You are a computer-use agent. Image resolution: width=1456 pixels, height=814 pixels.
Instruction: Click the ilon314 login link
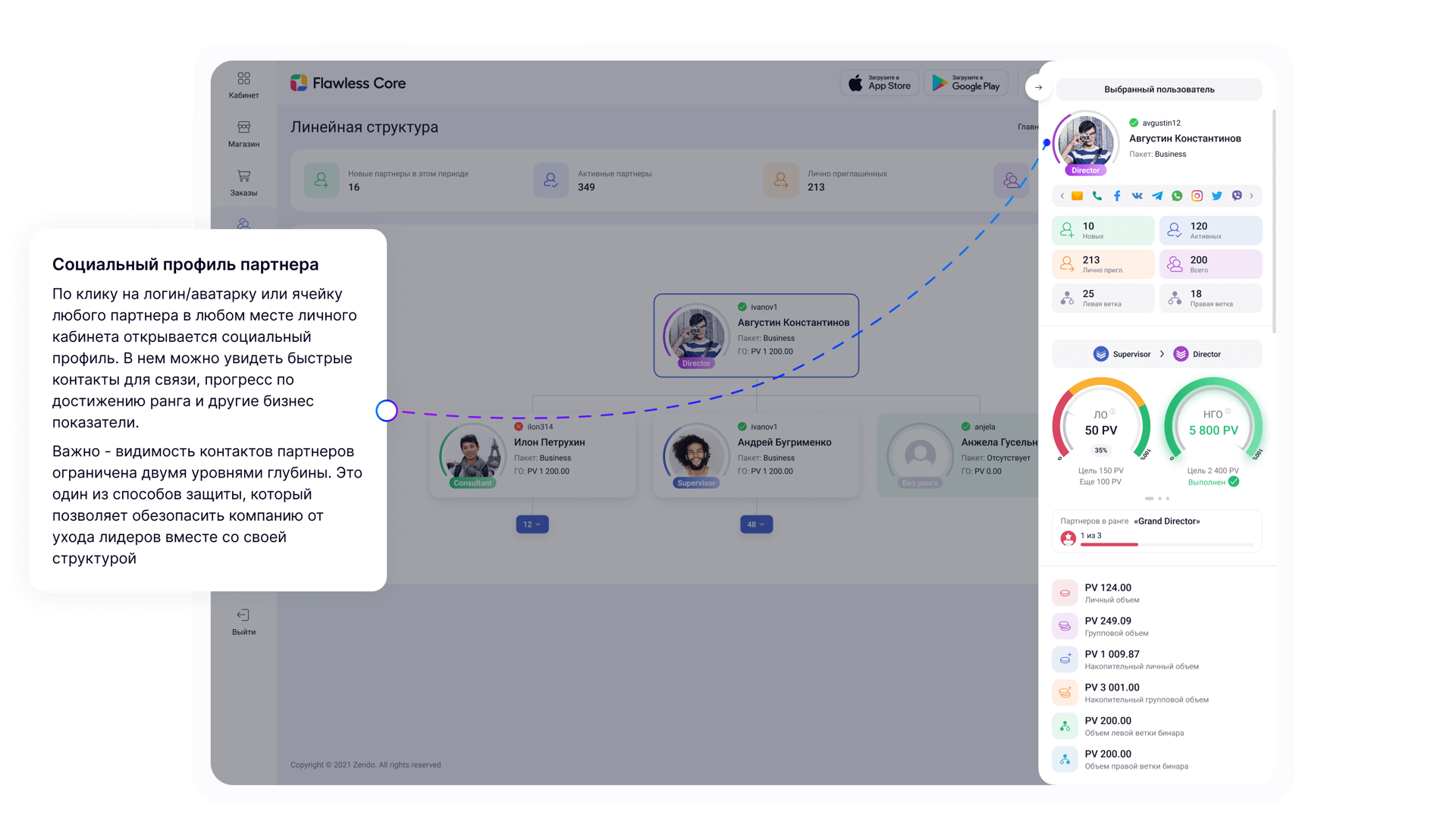(x=540, y=427)
